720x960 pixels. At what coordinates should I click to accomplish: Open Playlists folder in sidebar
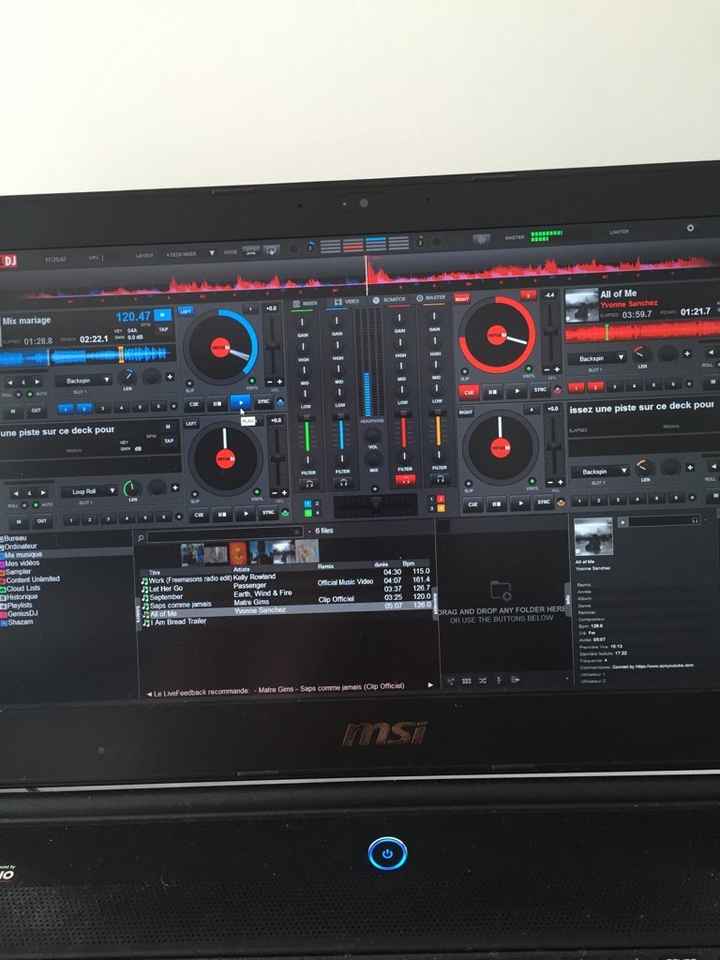click(19, 605)
